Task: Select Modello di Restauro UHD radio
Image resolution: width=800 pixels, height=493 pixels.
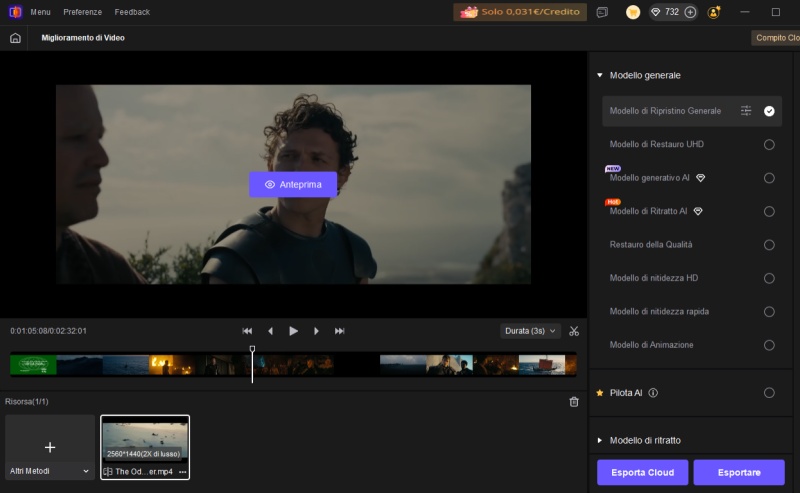Action: point(769,144)
